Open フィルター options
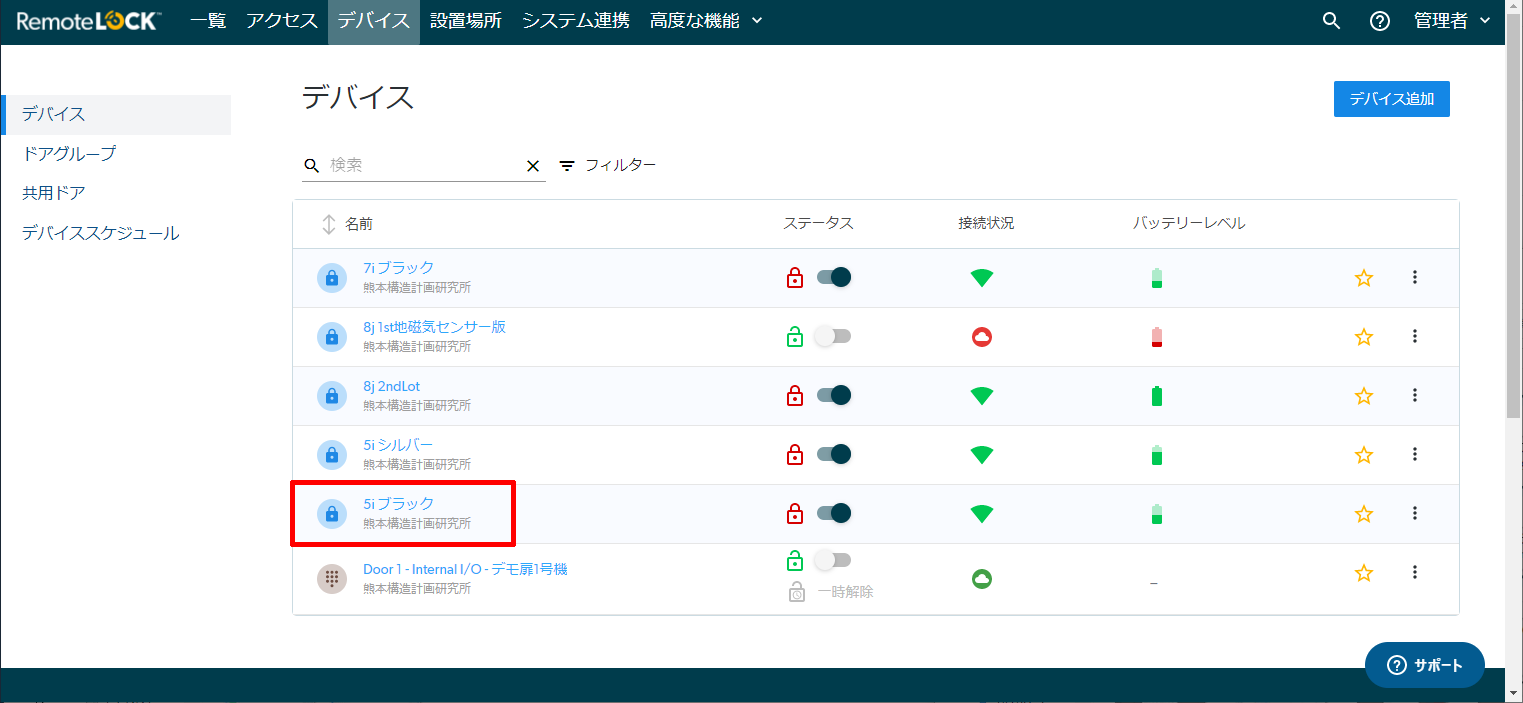The width and height of the screenshot is (1523, 703). tap(608, 165)
